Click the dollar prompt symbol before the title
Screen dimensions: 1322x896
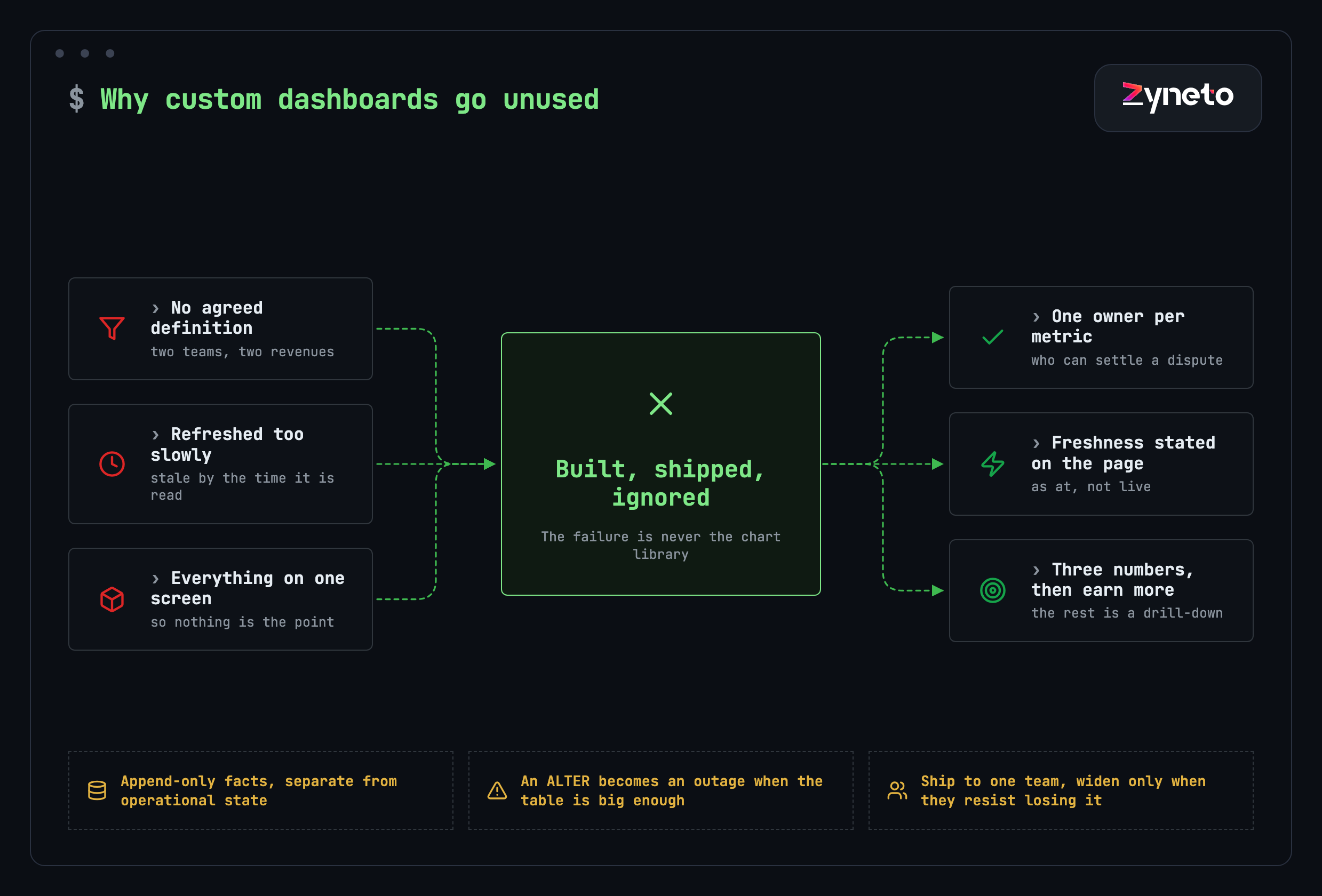76,100
